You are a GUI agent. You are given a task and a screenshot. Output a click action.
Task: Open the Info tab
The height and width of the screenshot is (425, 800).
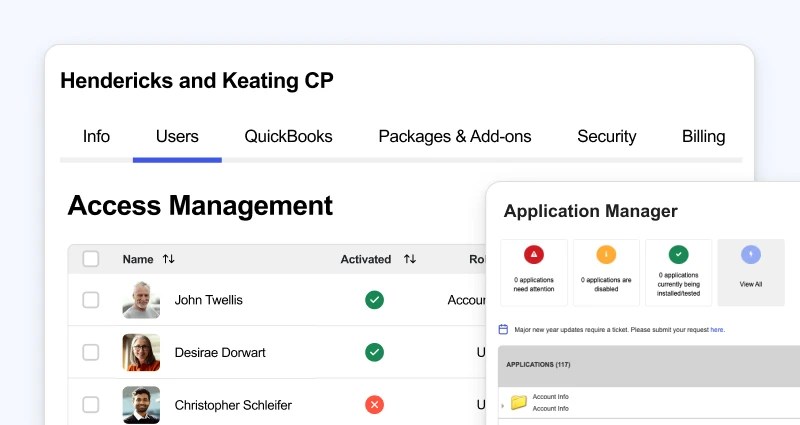click(x=96, y=136)
